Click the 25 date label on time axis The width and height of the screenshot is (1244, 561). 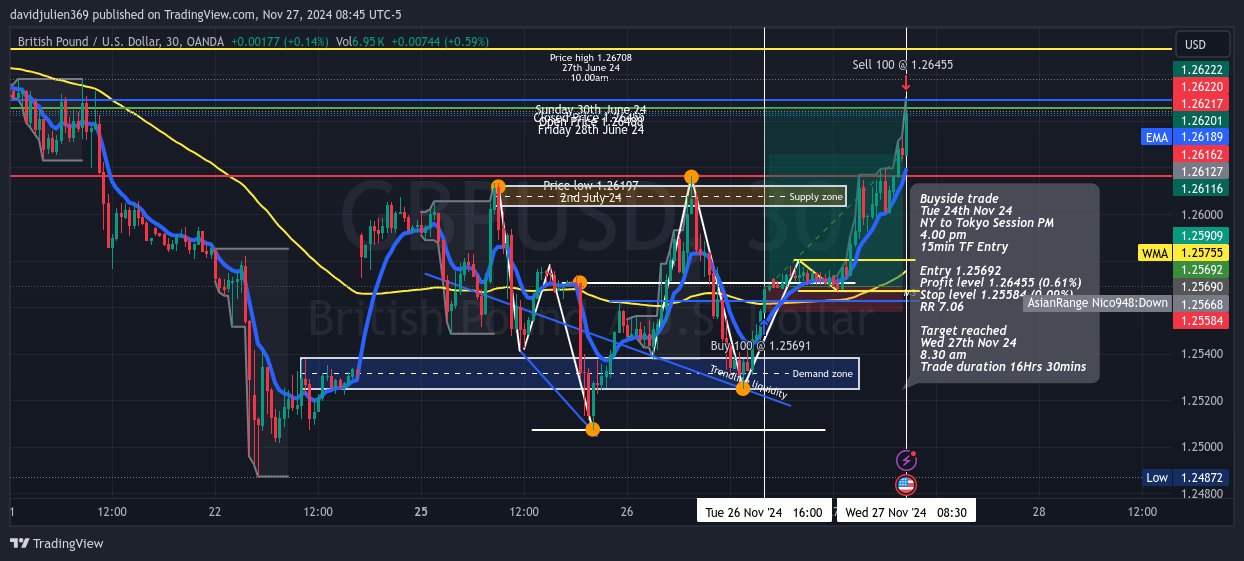421,512
